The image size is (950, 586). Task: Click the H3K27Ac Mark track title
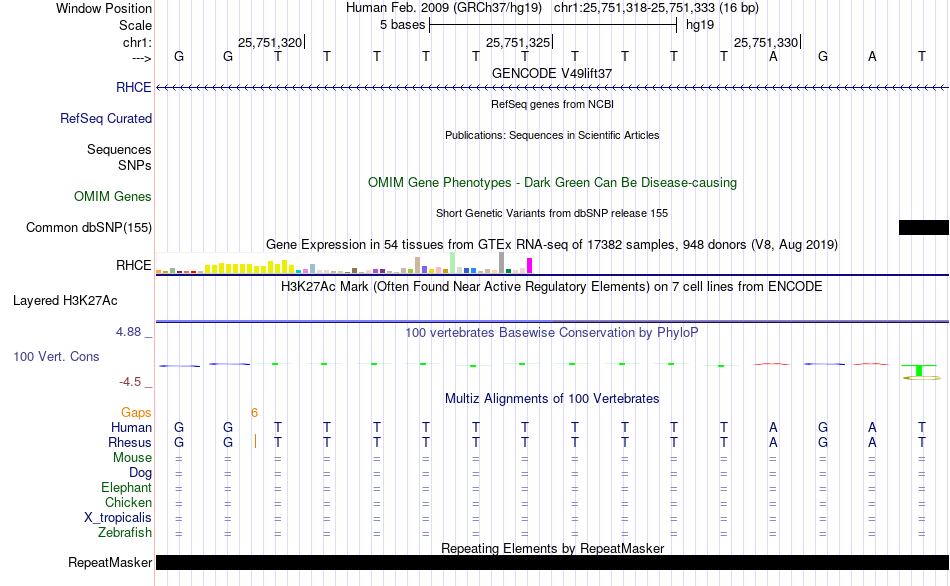click(551, 287)
